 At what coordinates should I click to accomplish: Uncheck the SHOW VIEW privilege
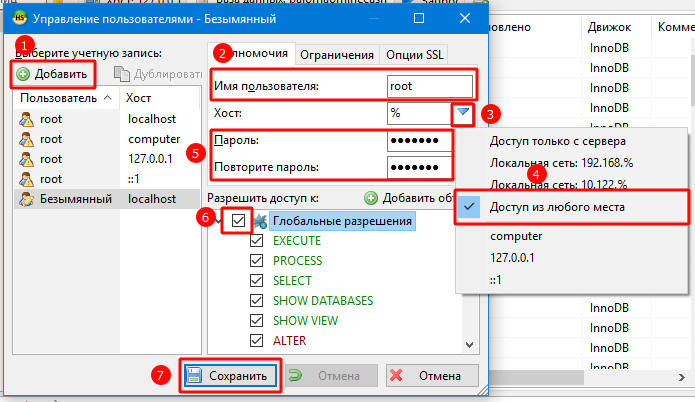256,320
